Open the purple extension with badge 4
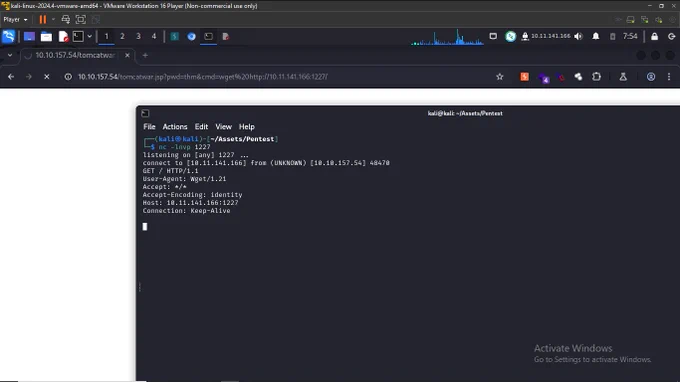680x382 pixels. [543, 78]
